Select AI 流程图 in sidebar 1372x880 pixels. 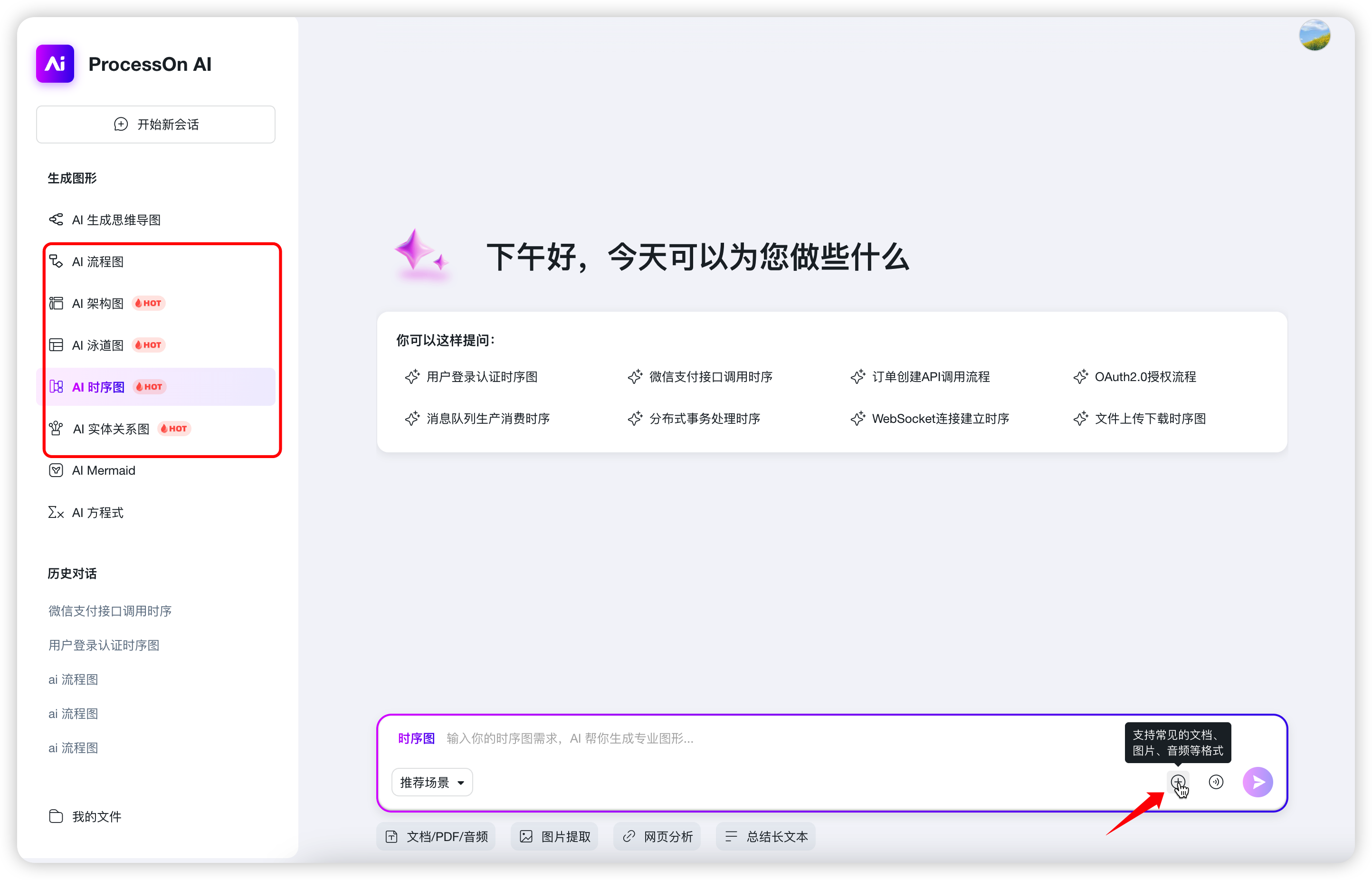pyautogui.click(x=98, y=262)
